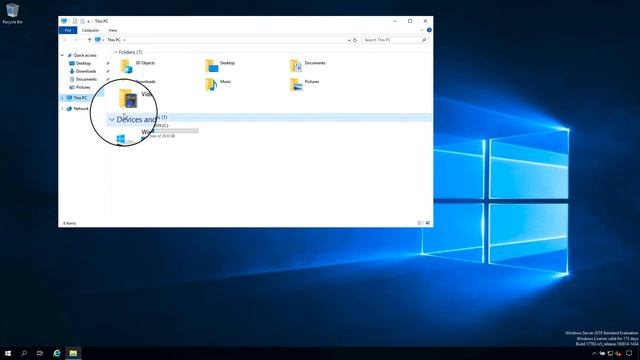This screenshot has width=640, height=360.
Task: Open the 3D Objects folder
Action: pos(138,66)
